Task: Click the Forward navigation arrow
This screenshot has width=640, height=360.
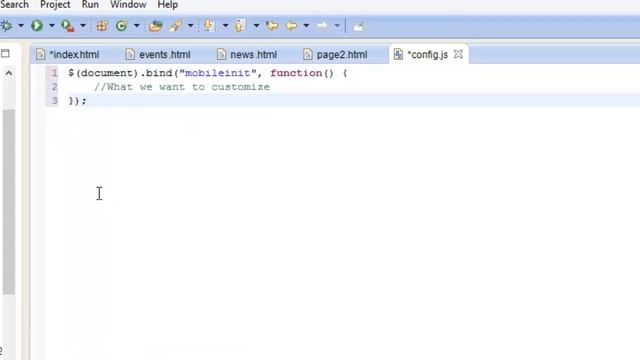Action: pyautogui.click(x=322, y=26)
